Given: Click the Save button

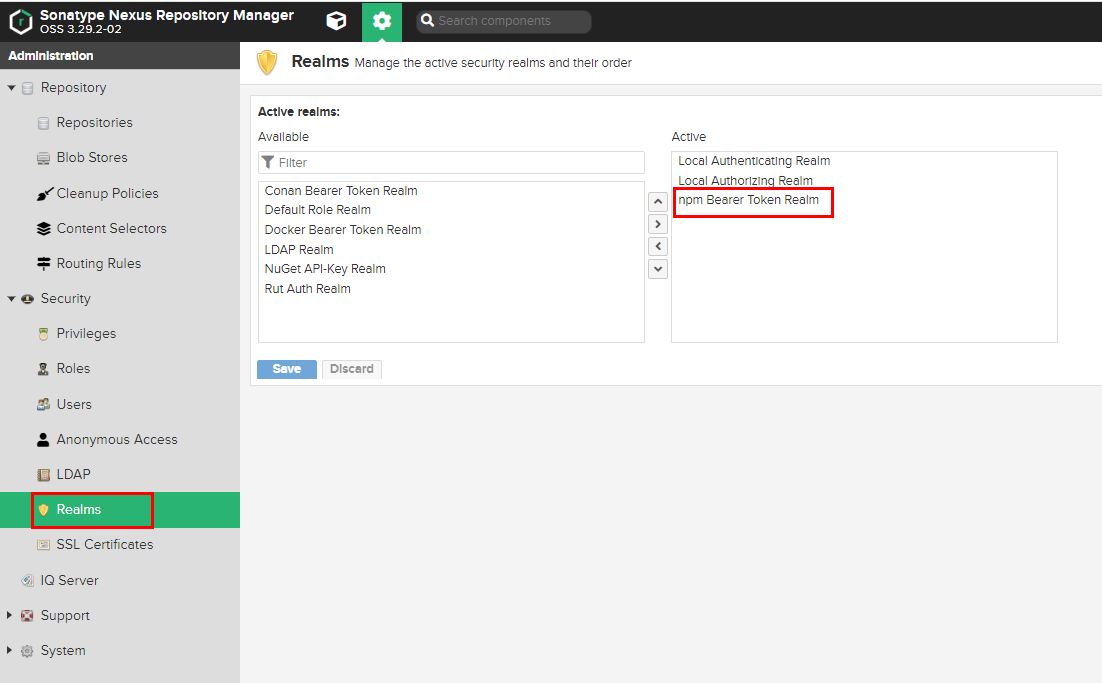Looking at the screenshot, I should tap(287, 369).
